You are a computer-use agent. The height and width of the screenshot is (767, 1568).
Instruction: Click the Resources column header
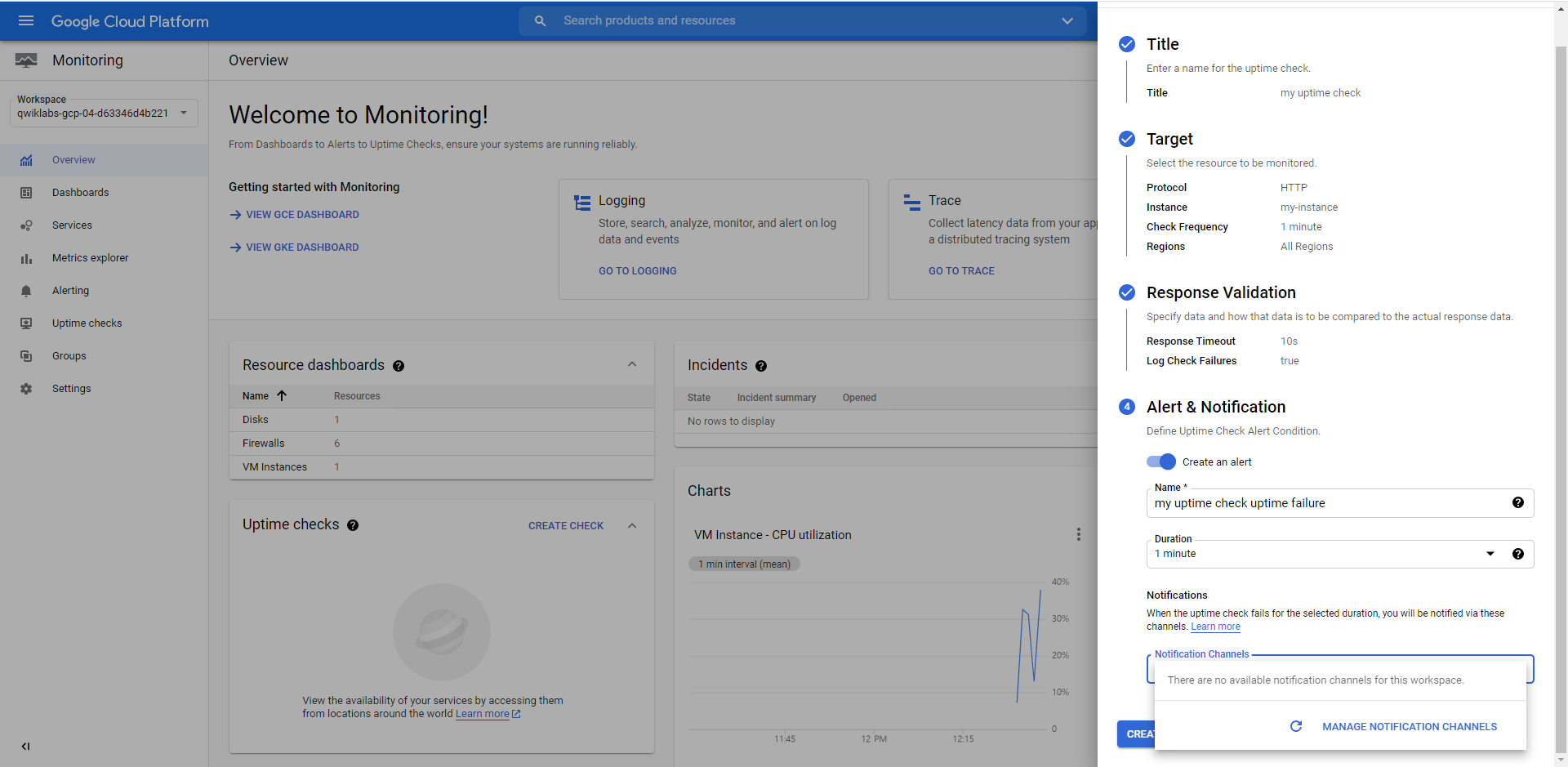(x=357, y=396)
